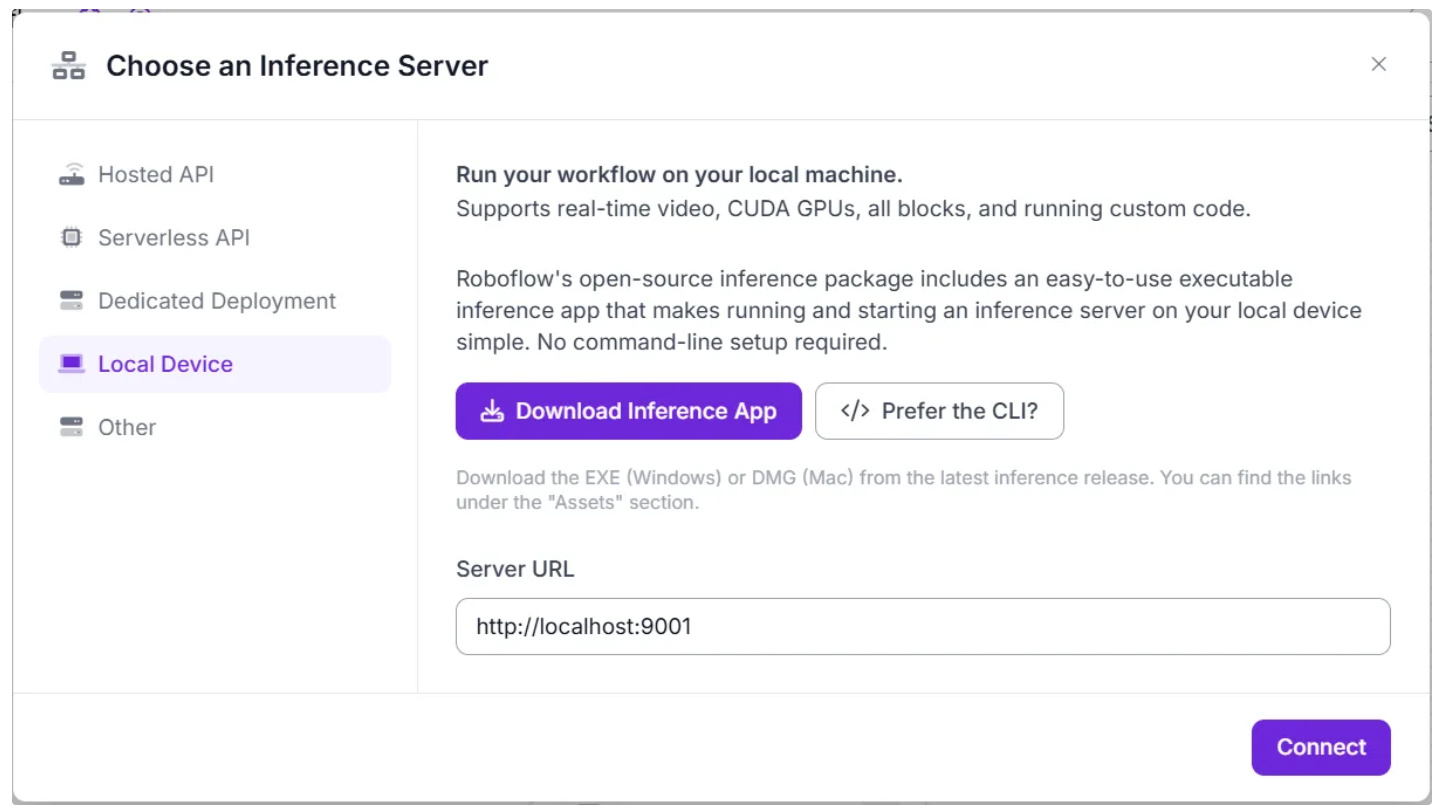Click the Other server icon in sidebar
Image resolution: width=1444 pixels, height=812 pixels.
coord(72,427)
